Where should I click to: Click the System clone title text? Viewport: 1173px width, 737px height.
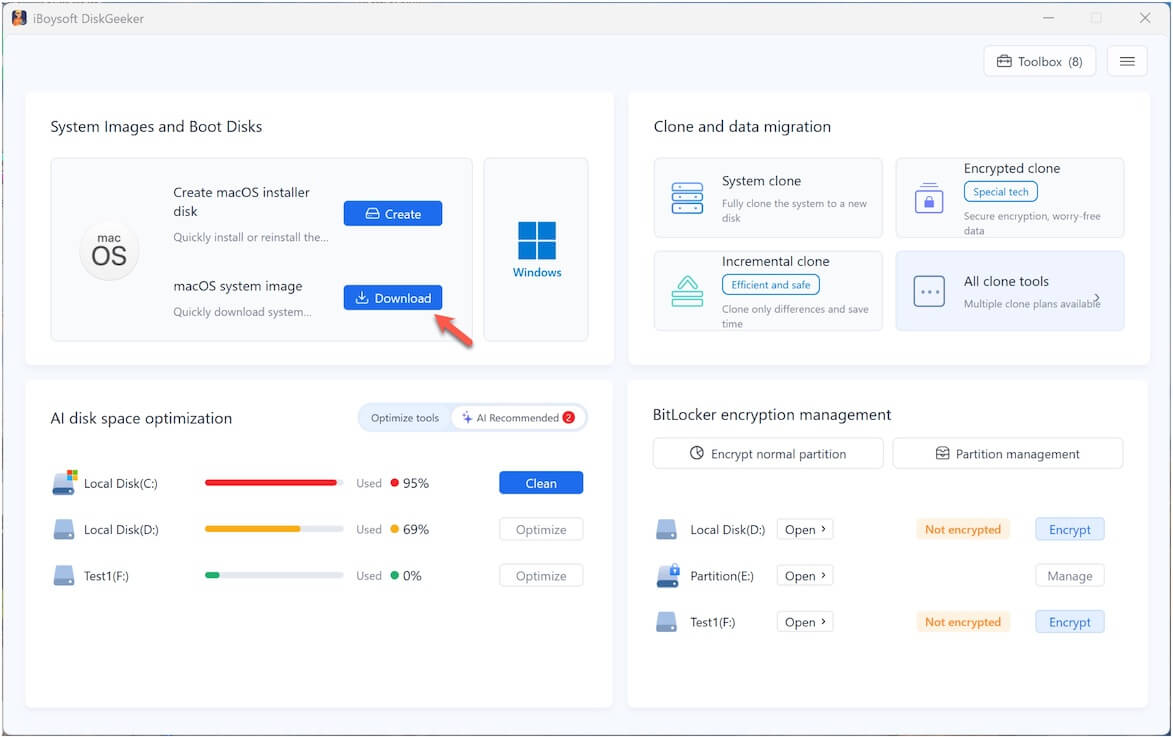pos(762,181)
